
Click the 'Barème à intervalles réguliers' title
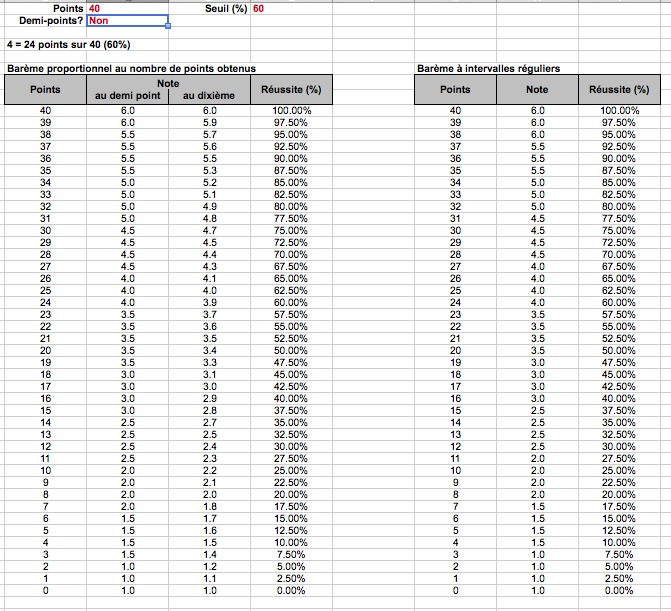[487, 69]
